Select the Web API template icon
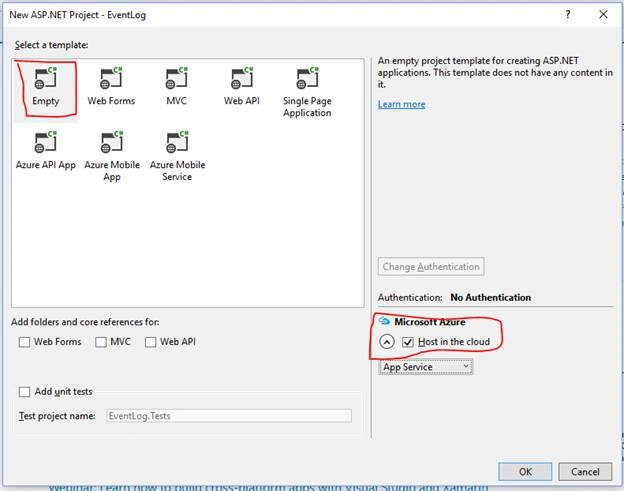 242,78
